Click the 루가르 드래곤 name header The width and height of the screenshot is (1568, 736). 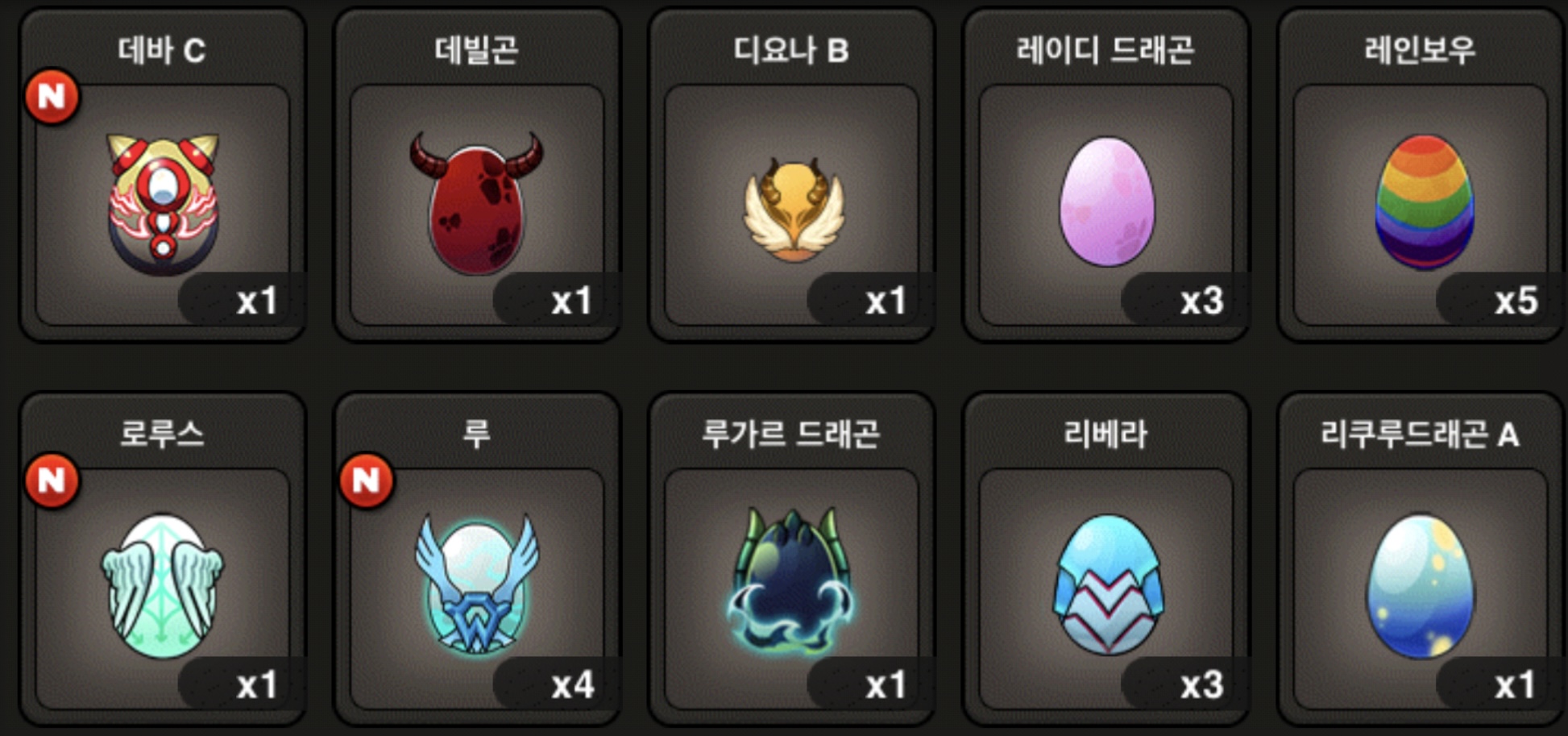point(790,435)
